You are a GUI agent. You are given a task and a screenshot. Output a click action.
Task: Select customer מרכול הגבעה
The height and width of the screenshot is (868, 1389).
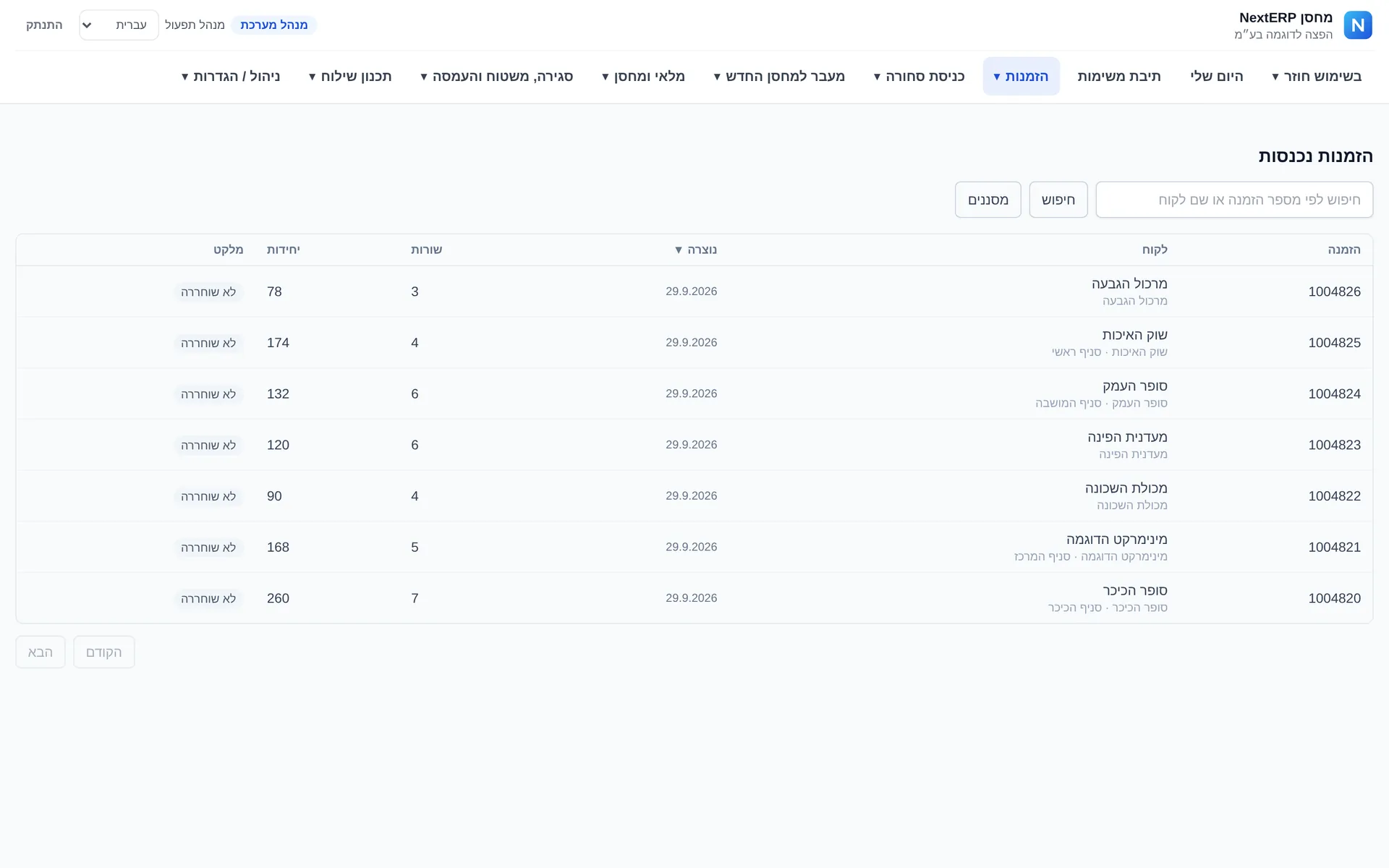pyautogui.click(x=1129, y=284)
